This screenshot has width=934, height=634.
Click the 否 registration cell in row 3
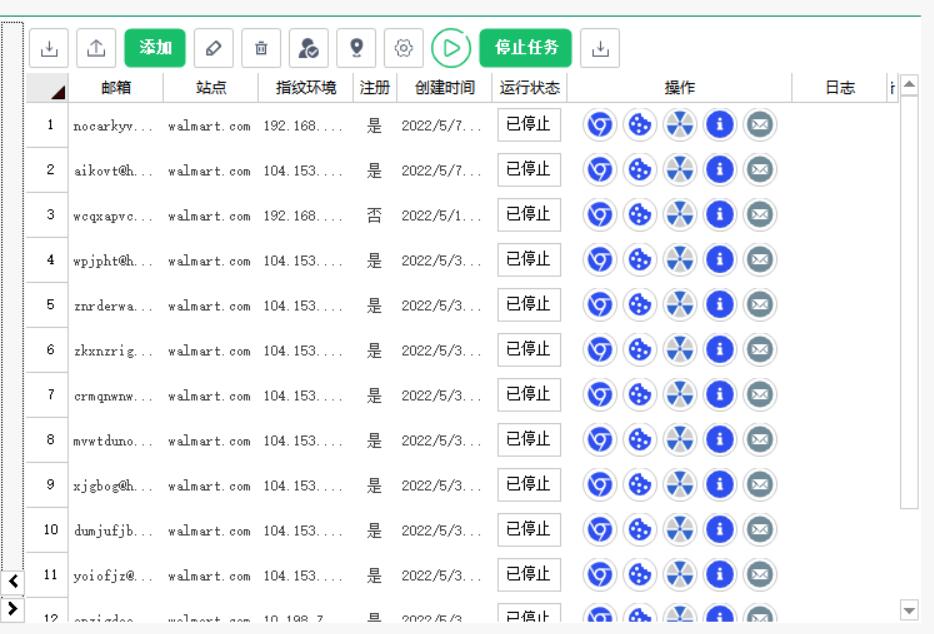pyautogui.click(x=375, y=215)
